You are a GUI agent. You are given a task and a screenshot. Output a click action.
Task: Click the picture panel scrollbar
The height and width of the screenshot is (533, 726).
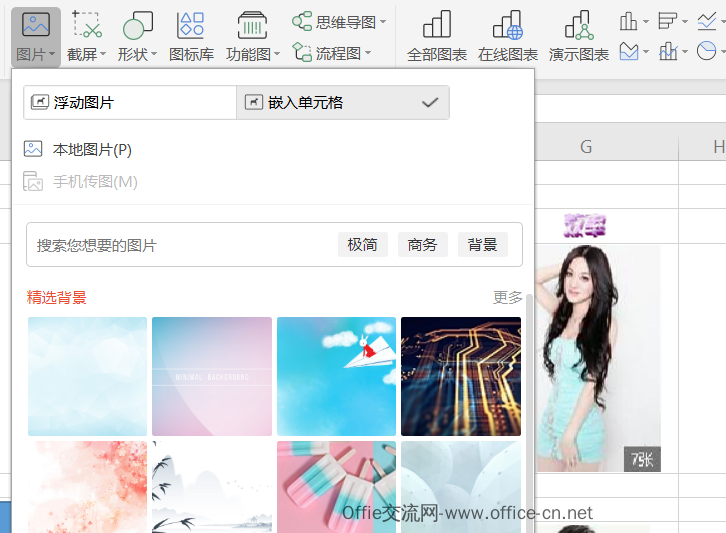pos(529,412)
